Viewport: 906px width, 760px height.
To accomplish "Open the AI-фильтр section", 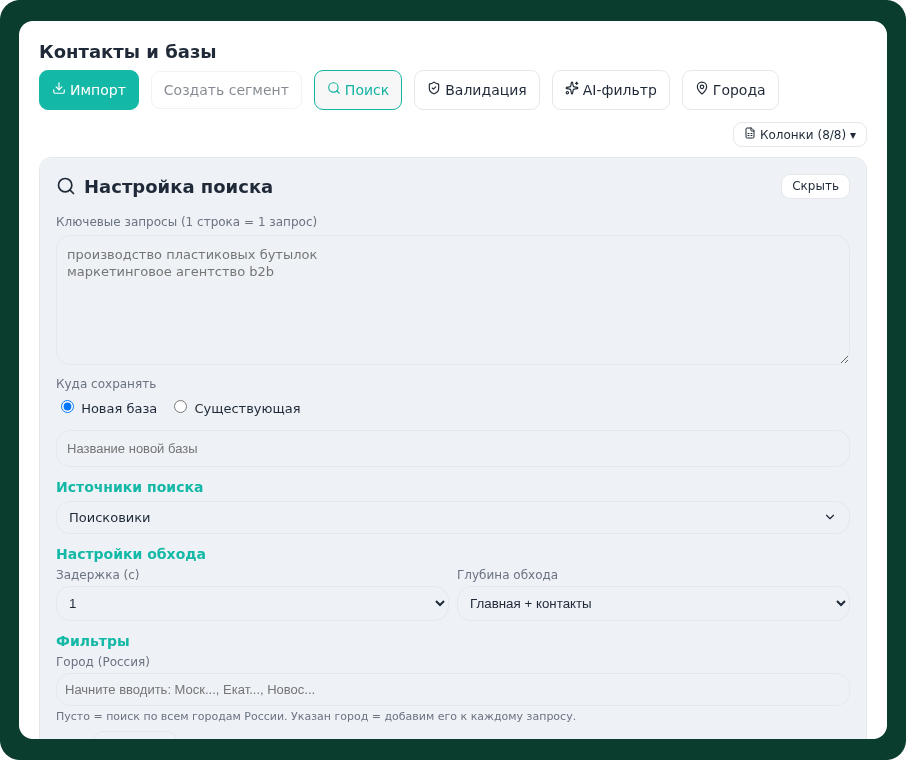I will click(x=611, y=90).
